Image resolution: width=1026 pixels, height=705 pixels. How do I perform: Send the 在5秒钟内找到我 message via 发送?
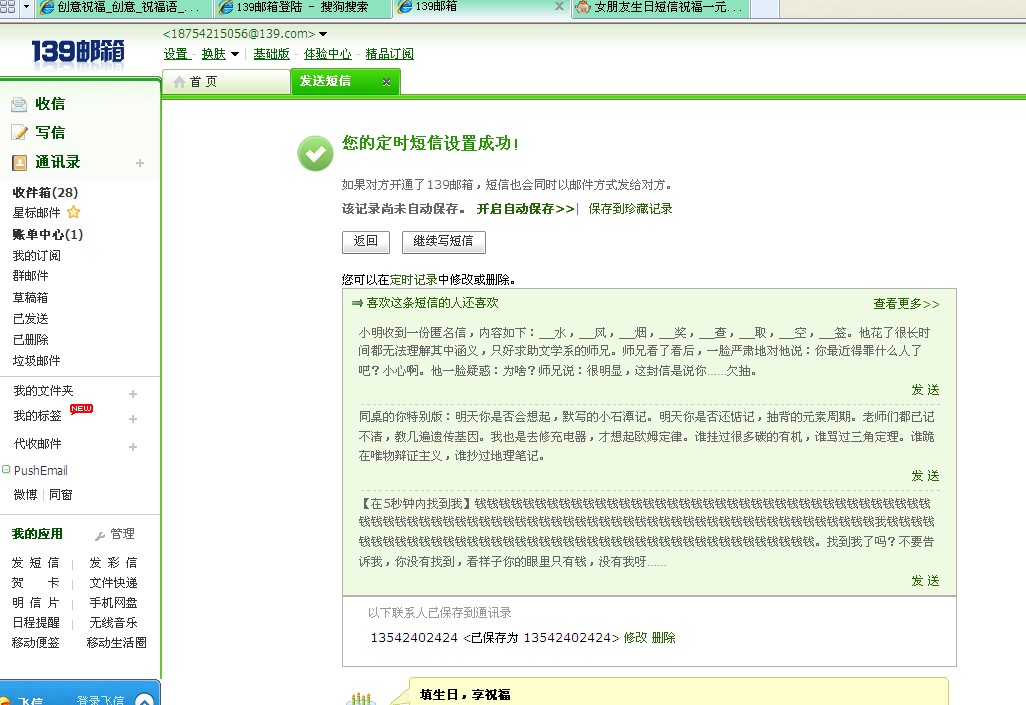925,581
